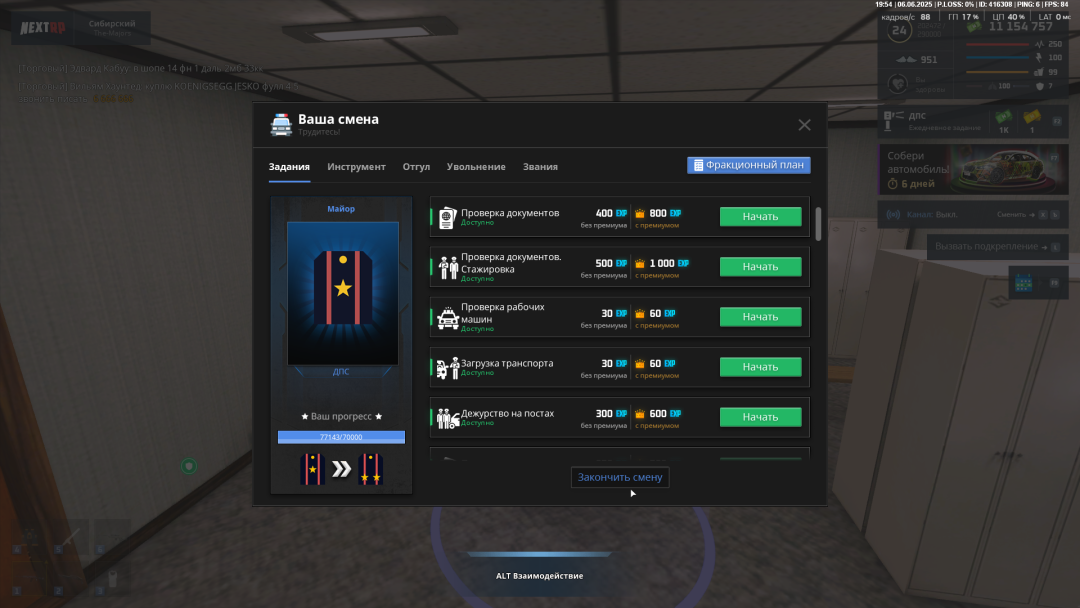
Task: Click the task list scrollbar
Action: pos(818,224)
